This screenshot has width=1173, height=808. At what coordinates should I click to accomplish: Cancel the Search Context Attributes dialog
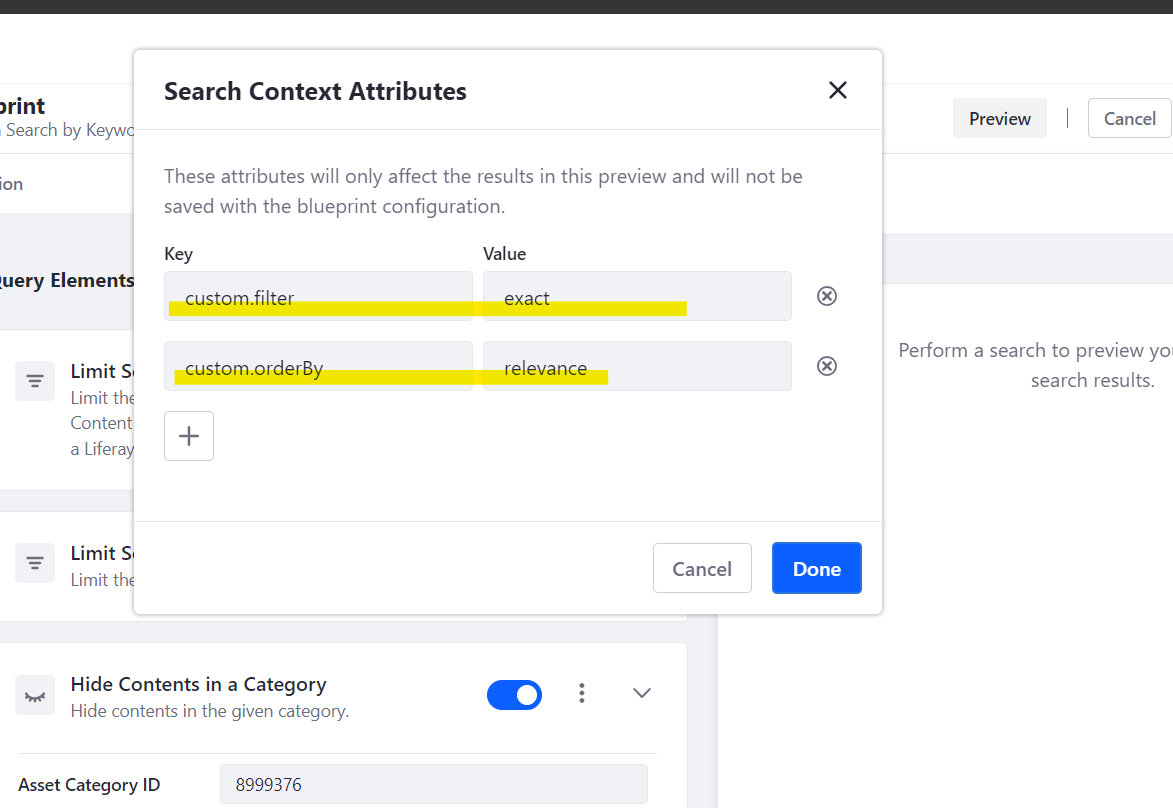(x=701, y=568)
